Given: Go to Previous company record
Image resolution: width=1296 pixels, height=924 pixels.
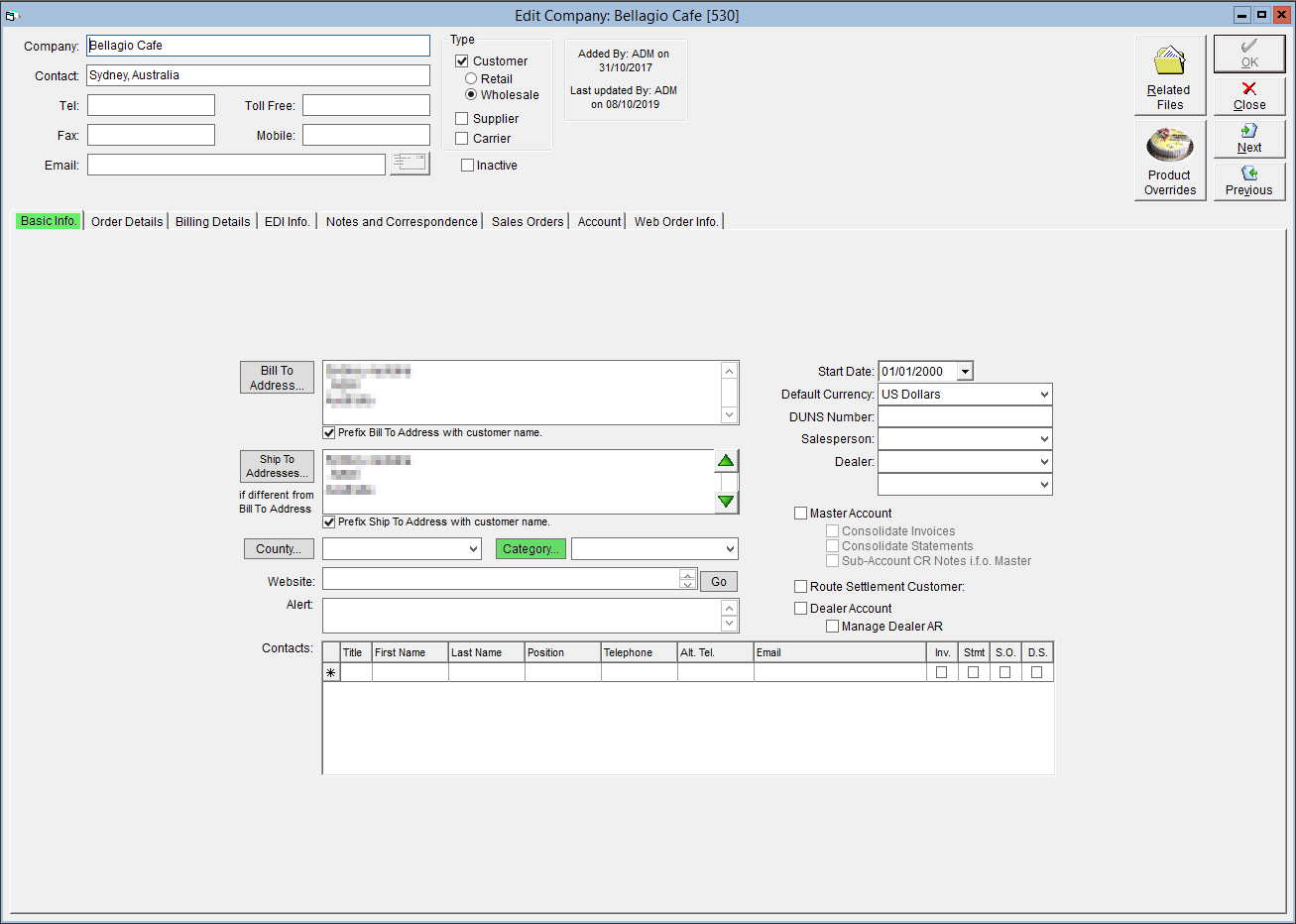Looking at the screenshot, I should pyautogui.click(x=1249, y=181).
